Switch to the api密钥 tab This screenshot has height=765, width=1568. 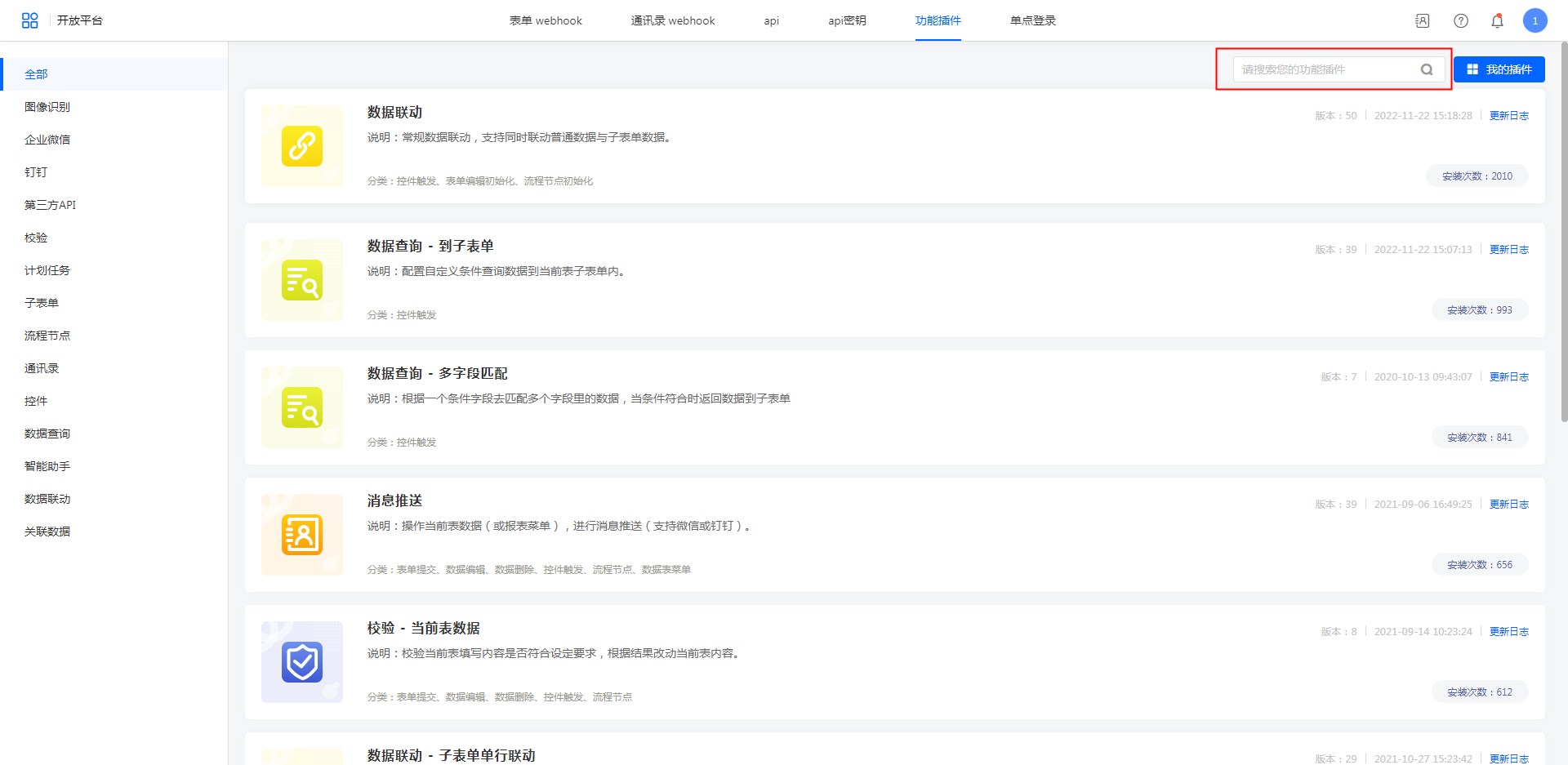847,20
